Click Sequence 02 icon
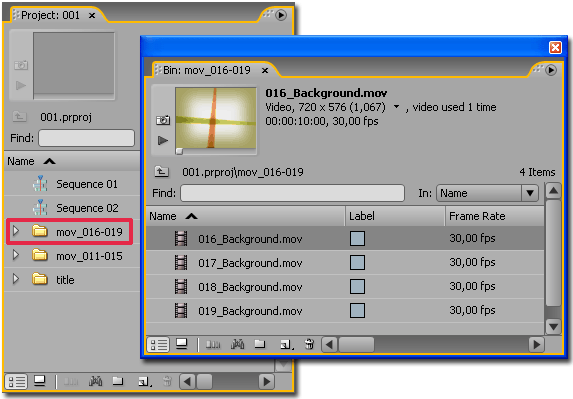Screen dimensions: 573x399 pyautogui.click(x=40, y=208)
